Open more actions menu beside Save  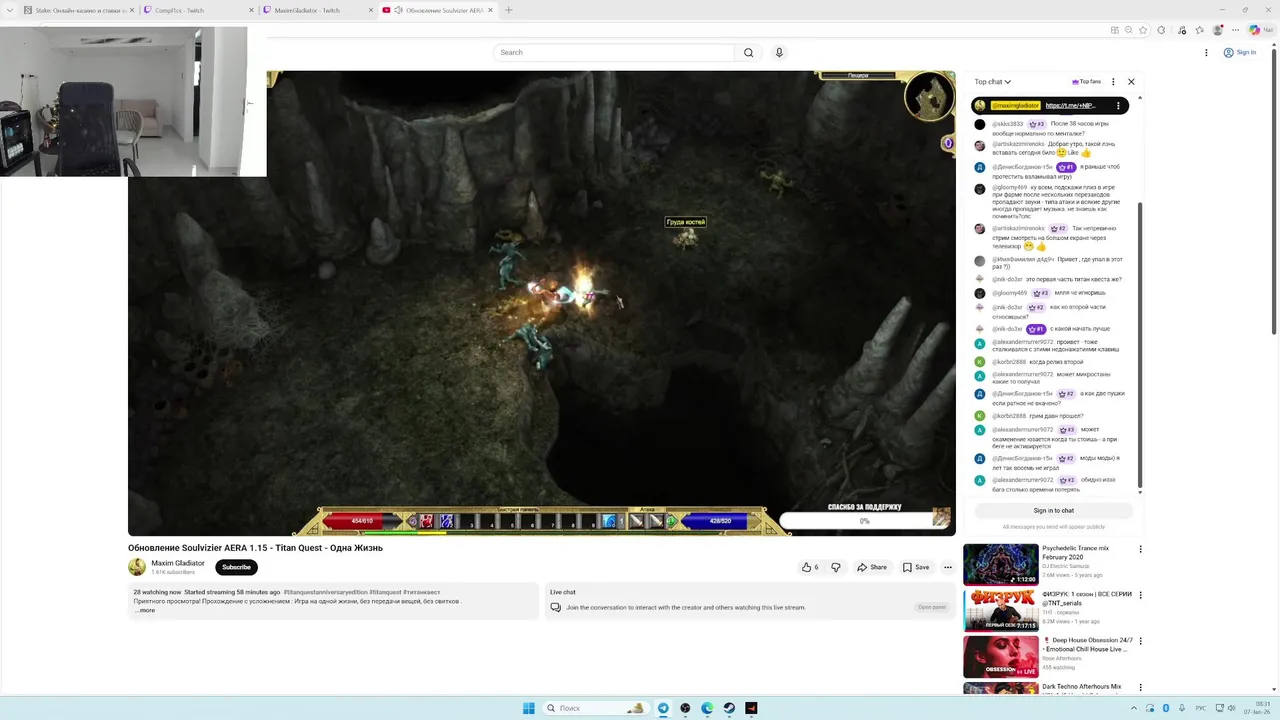(x=948, y=567)
